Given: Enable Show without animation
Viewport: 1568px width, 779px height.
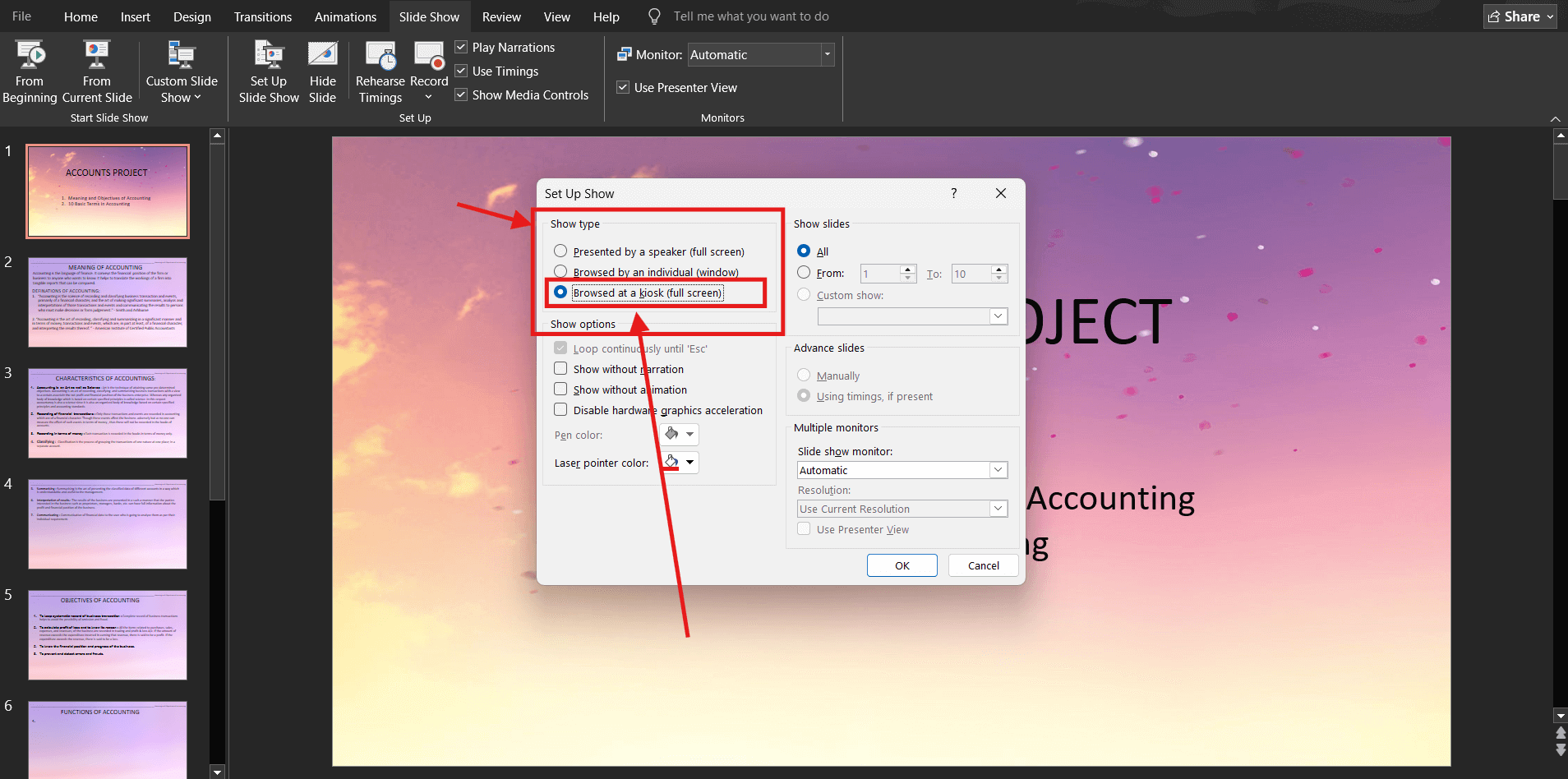Looking at the screenshot, I should pos(560,389).
